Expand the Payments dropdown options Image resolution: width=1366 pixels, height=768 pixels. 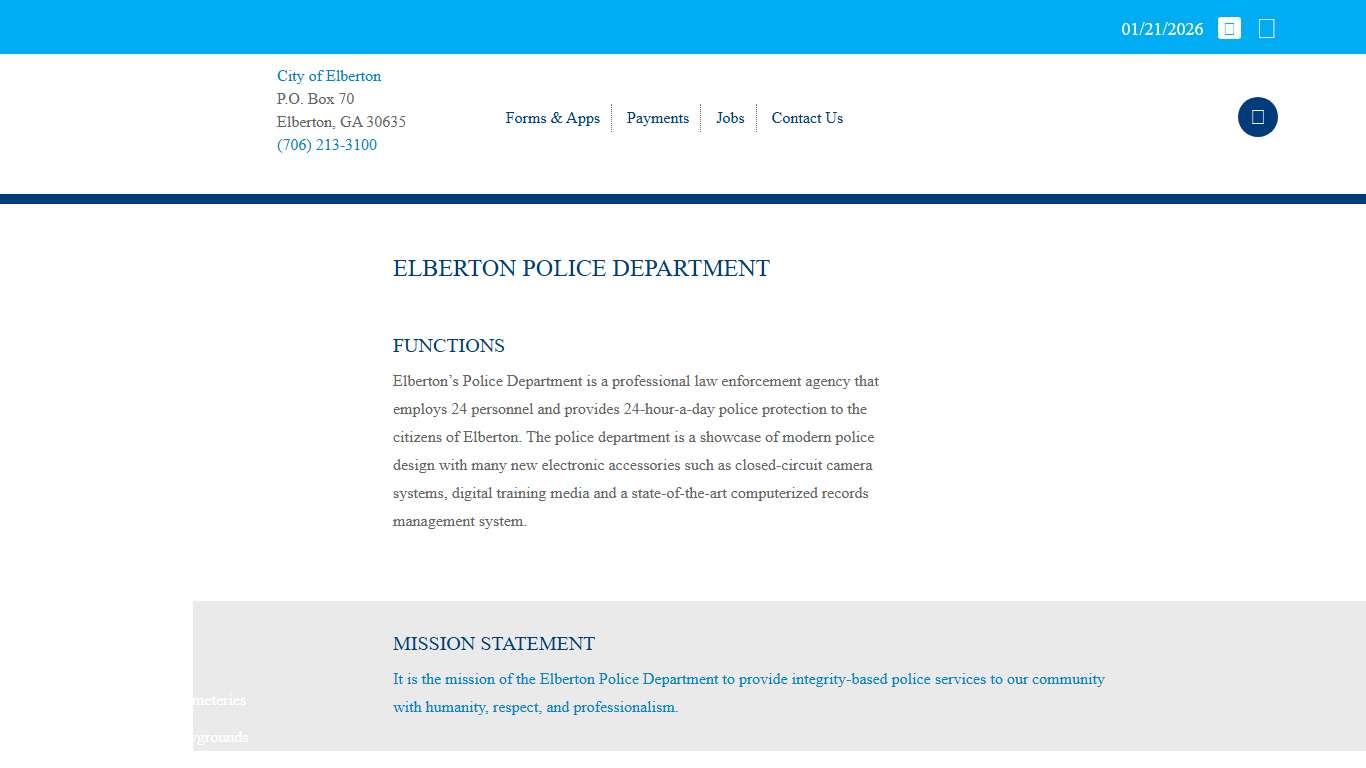pyautogui.click(x=657, y=118)
